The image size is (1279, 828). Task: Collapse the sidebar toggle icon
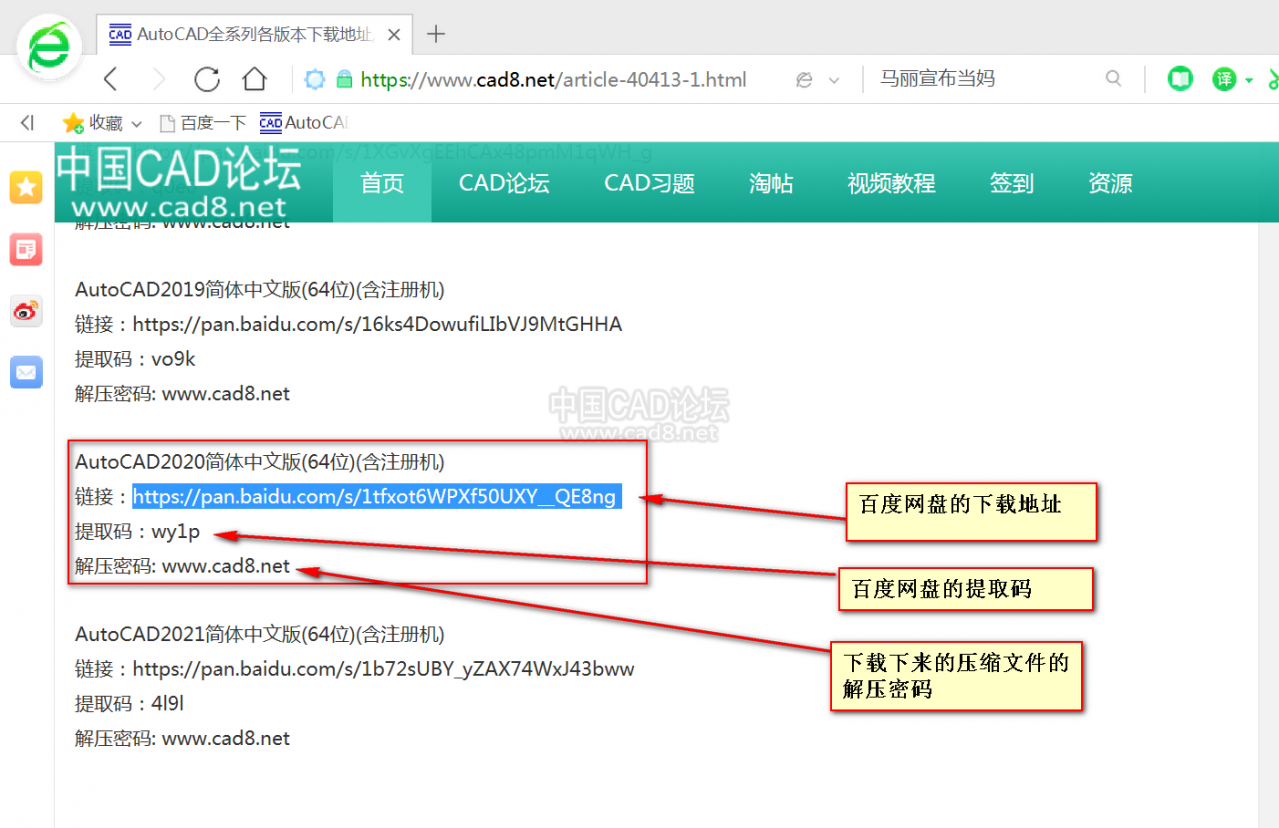tap(27, 123)
